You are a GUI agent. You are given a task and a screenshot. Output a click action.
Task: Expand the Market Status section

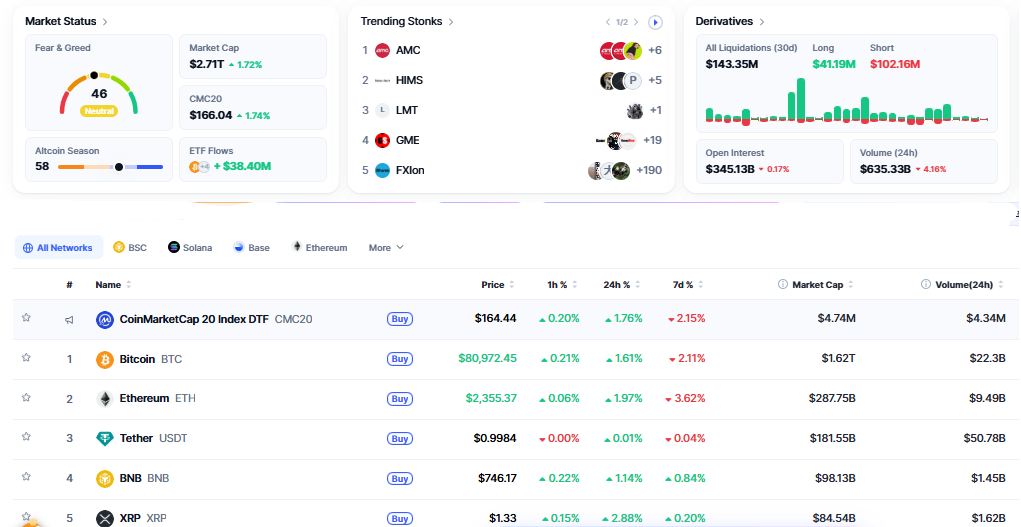(66, 21)
